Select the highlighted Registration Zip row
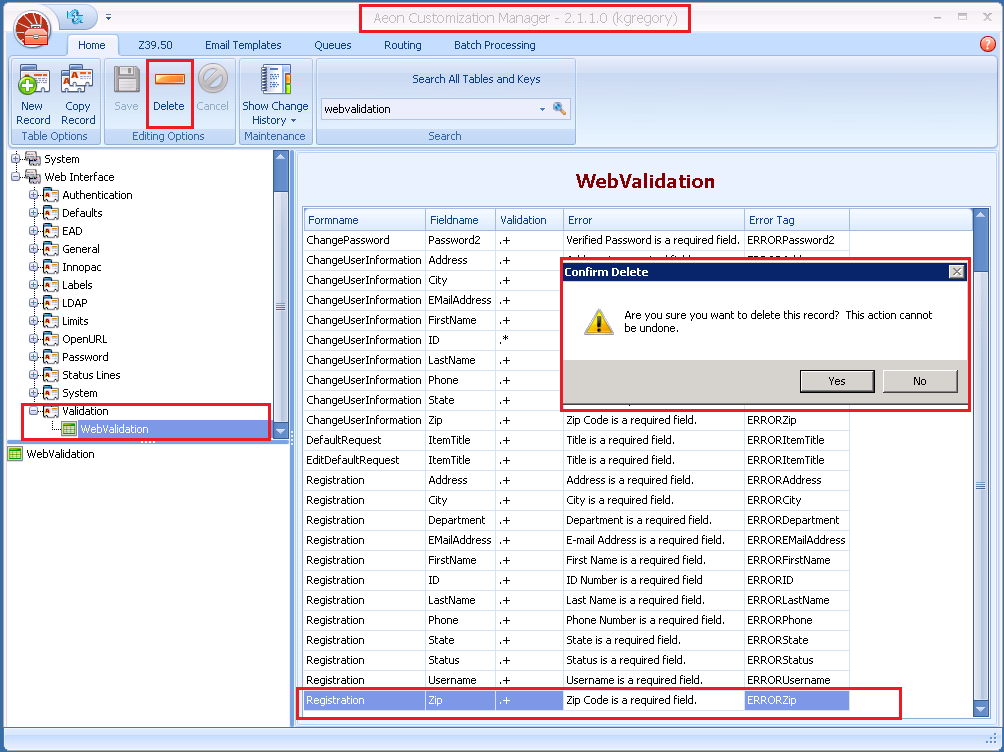Viewport: 1004px width, 752px height. [500, 700]
